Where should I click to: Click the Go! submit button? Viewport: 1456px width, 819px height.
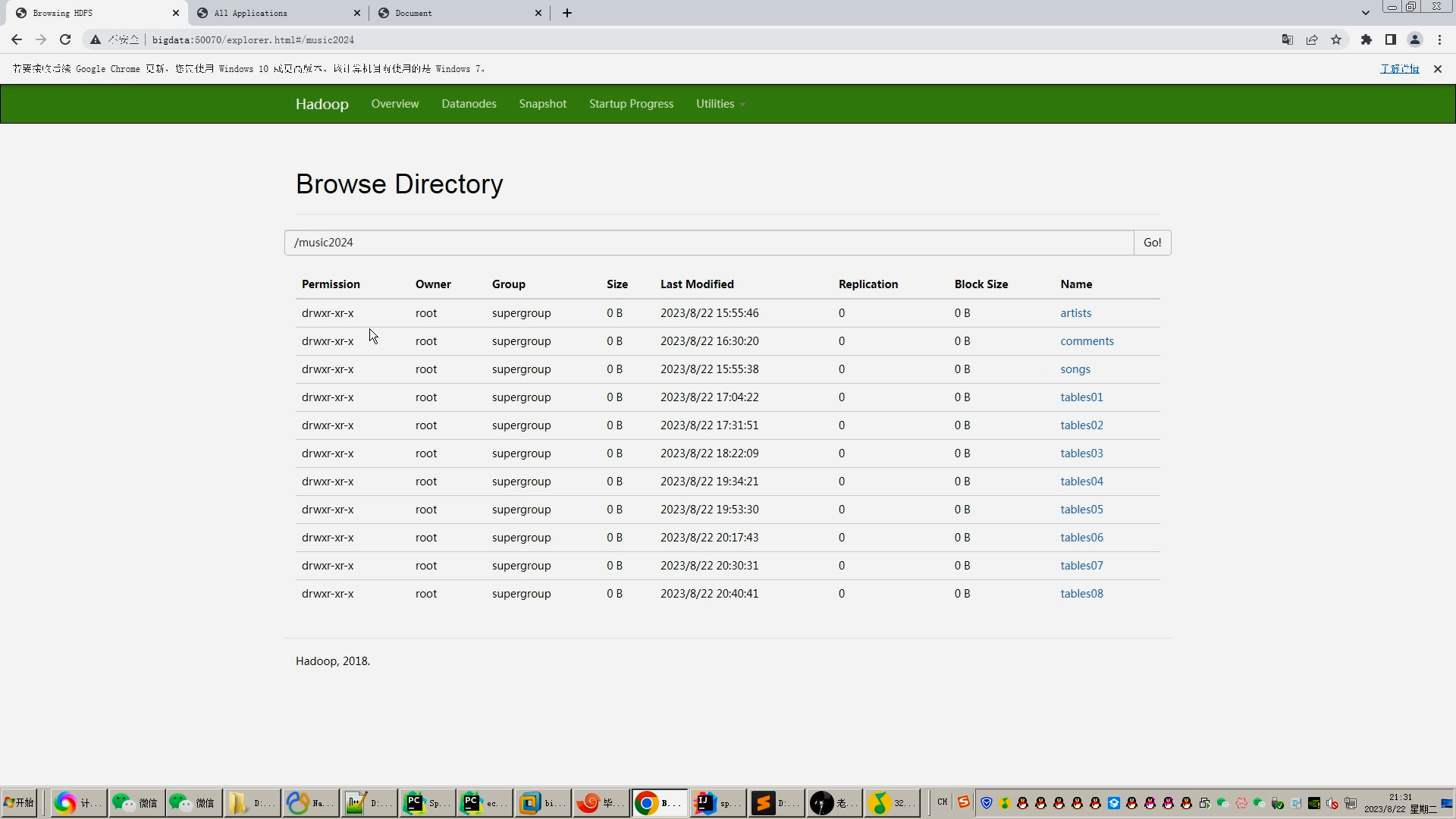[1152, 242]
